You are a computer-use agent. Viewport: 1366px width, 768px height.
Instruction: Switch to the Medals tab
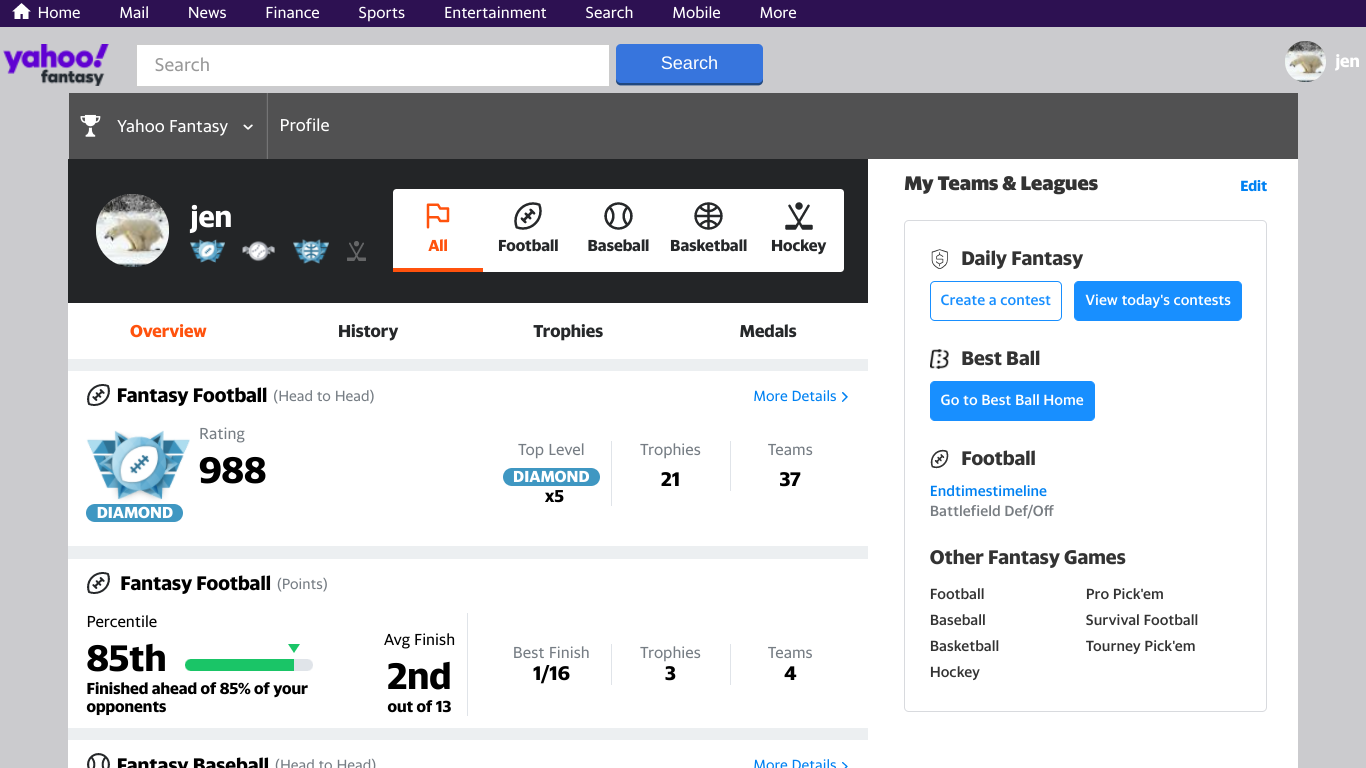[768, 331]
